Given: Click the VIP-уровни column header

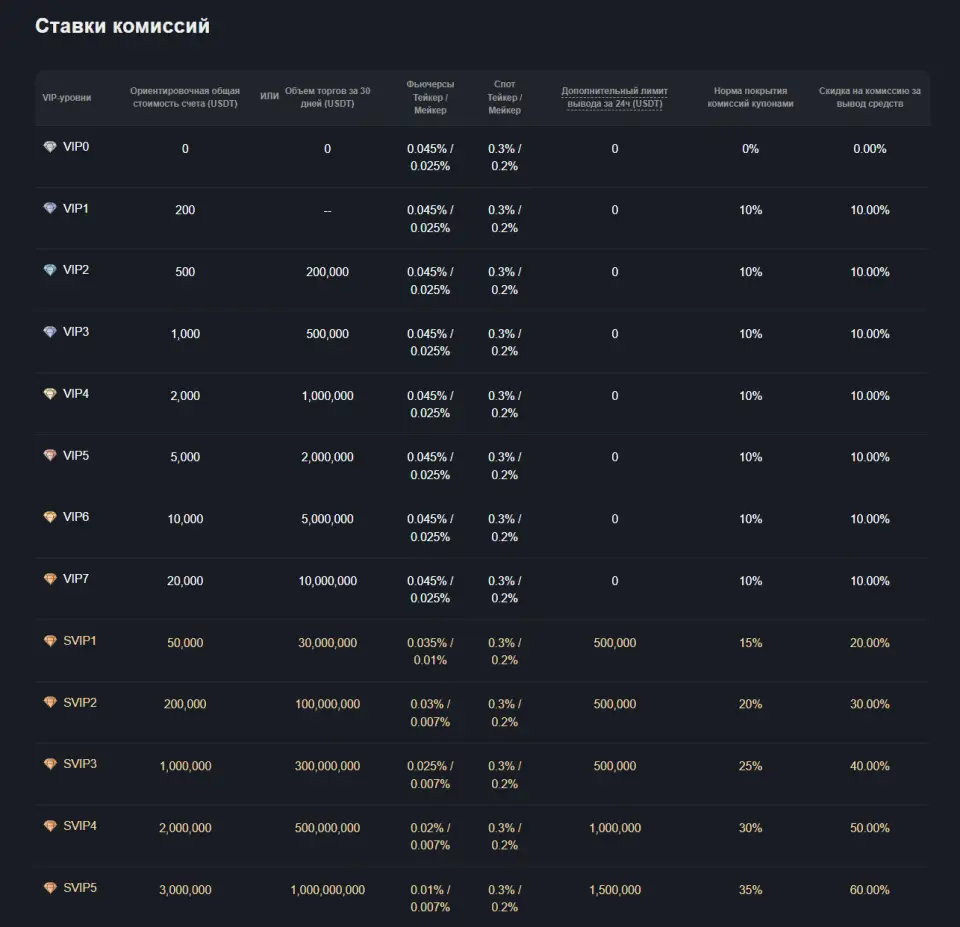Looking at the screenshot, I should [67, 97].
